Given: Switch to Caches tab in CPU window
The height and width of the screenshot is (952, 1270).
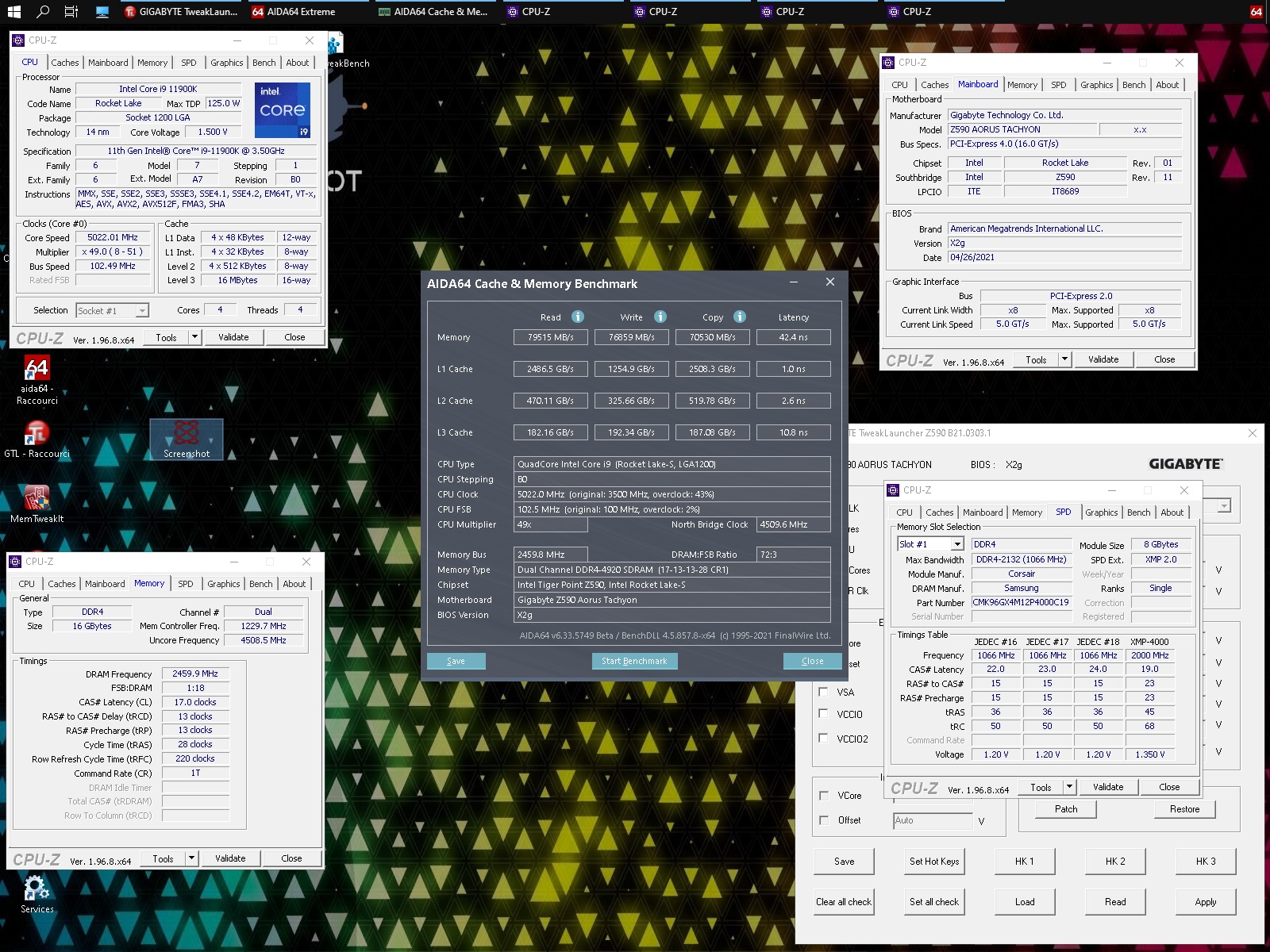Looking at the screenshot, I should pos(65,63).
